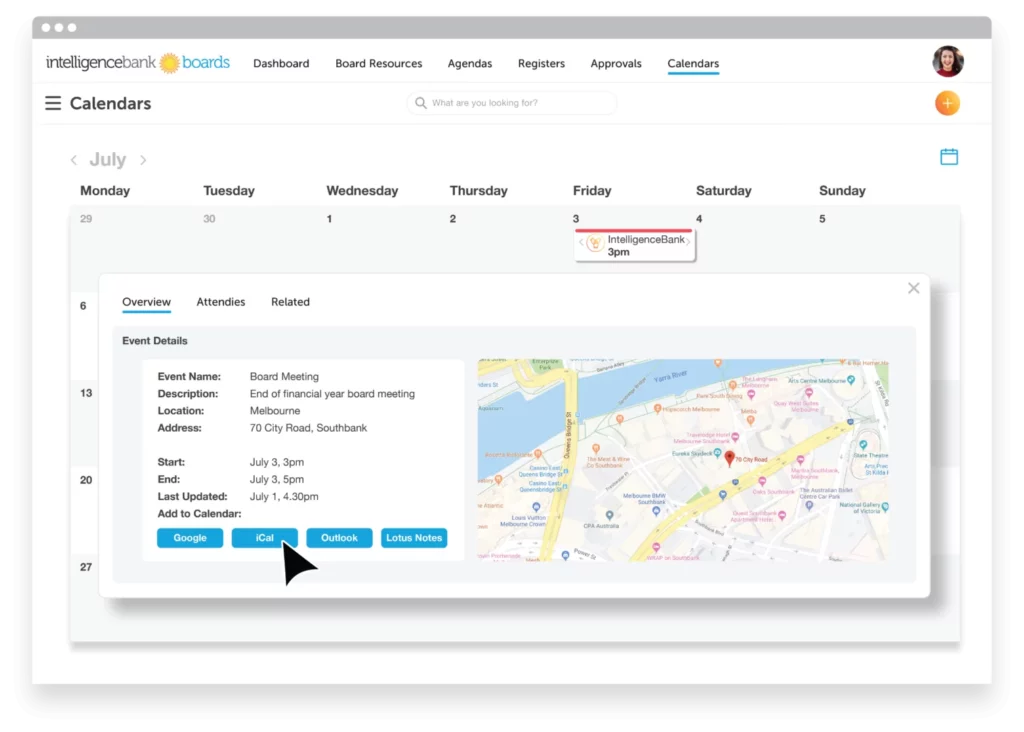
Task: Close the event details popup
Action: point(913,288)
